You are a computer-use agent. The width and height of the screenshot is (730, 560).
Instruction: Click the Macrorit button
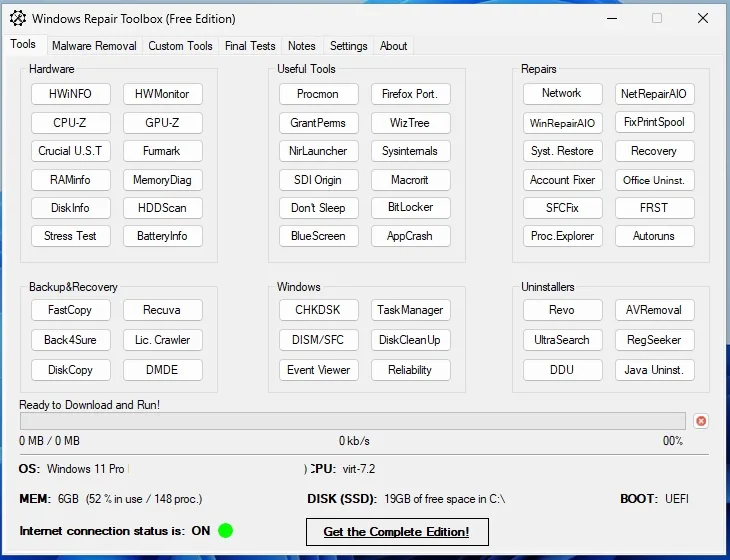coord(411,180)
